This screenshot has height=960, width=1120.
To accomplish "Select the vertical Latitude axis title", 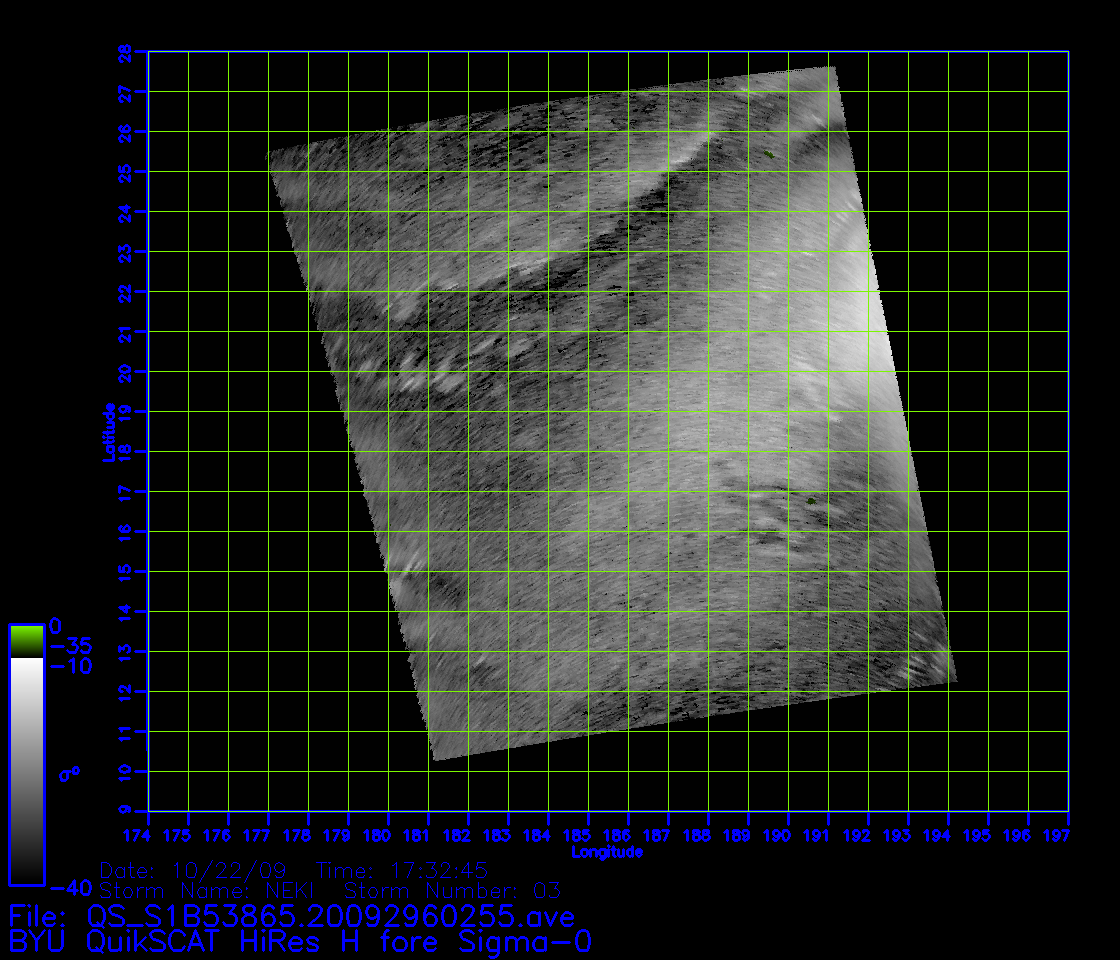I will pyautogui.click(x=107, y=432).
